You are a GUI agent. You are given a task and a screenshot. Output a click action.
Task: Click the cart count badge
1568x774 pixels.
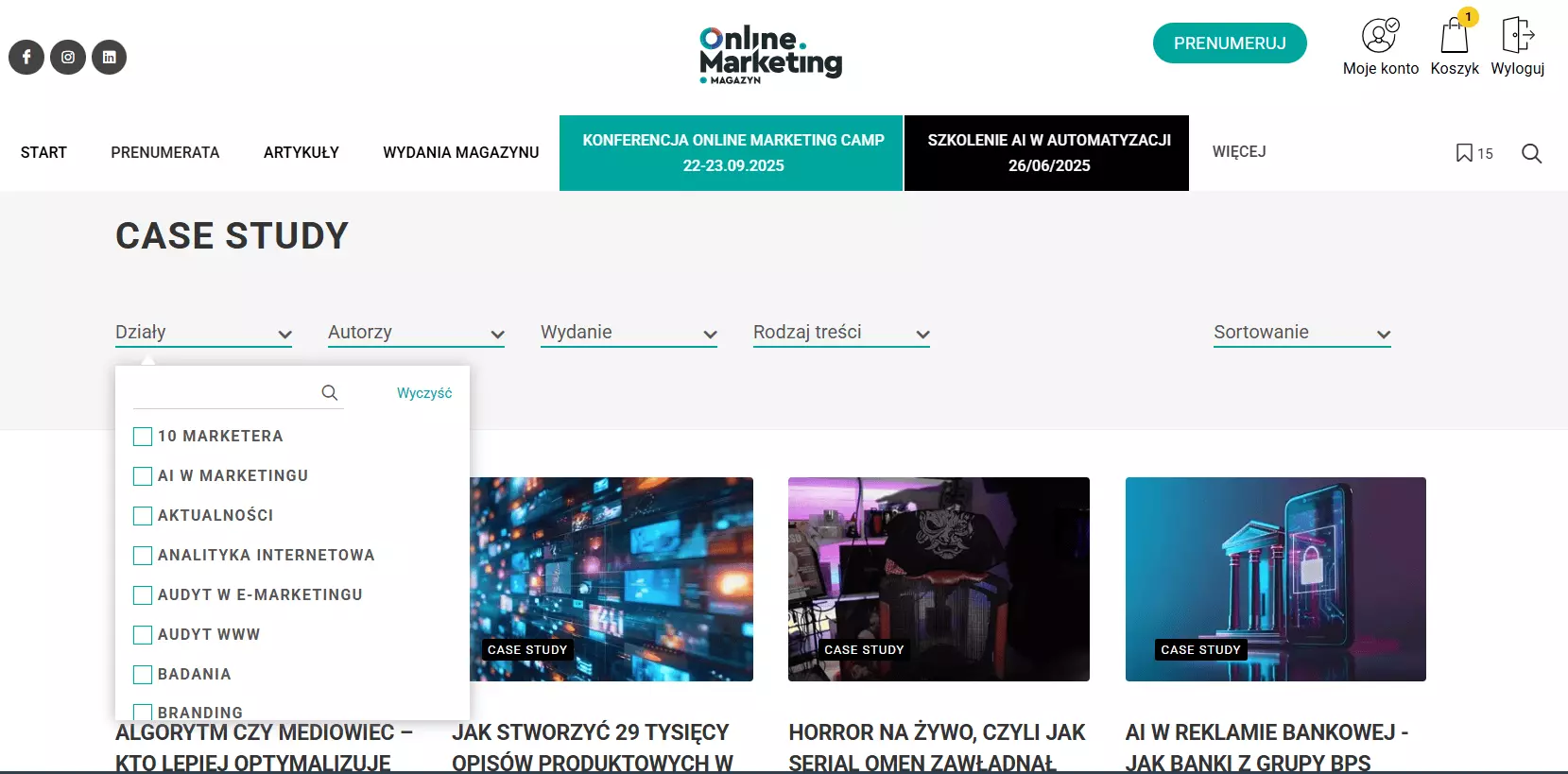[1468, 17]
